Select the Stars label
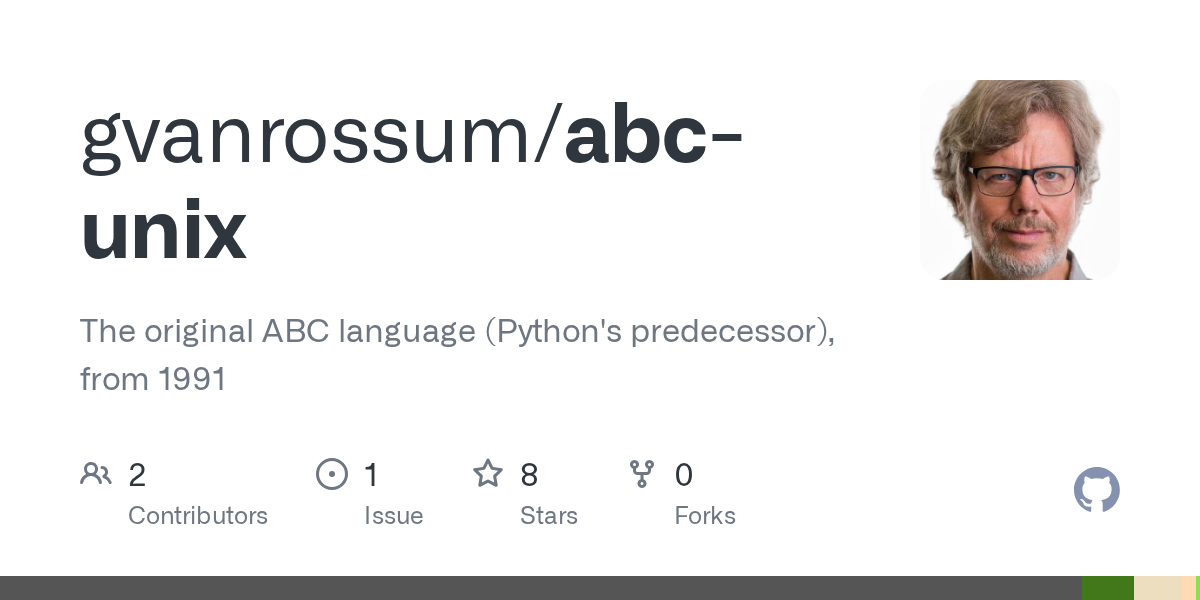This screenshot has width=1200, height=600. pos(548,516)
